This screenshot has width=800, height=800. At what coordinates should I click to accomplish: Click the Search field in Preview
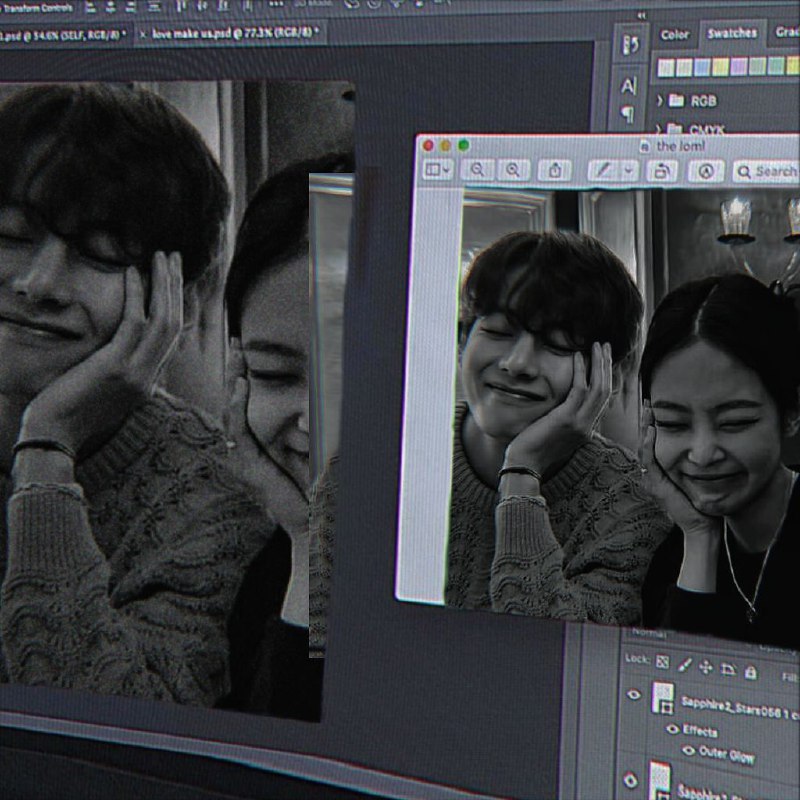point(766,172)
